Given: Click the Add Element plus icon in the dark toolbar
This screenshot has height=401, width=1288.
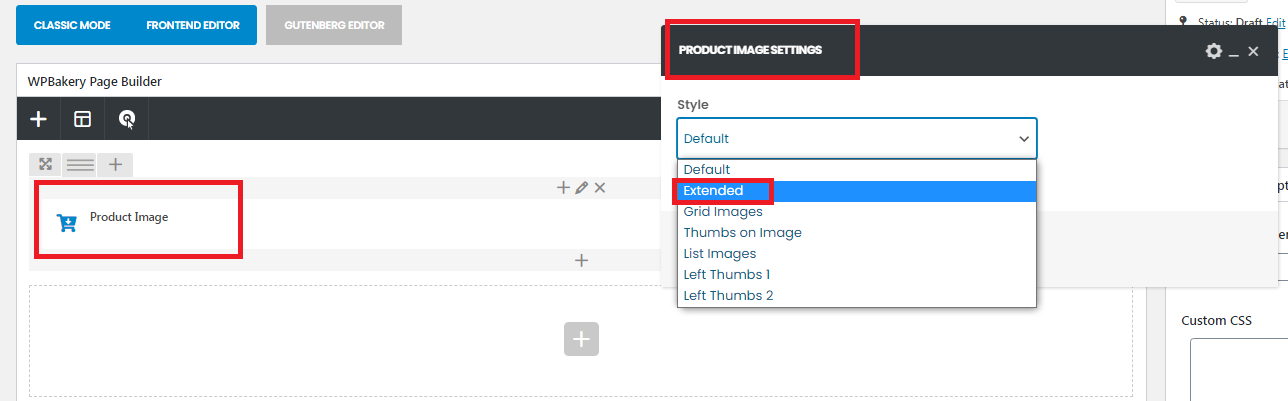Looking at the screenshot, I should (x=38, y=119).
